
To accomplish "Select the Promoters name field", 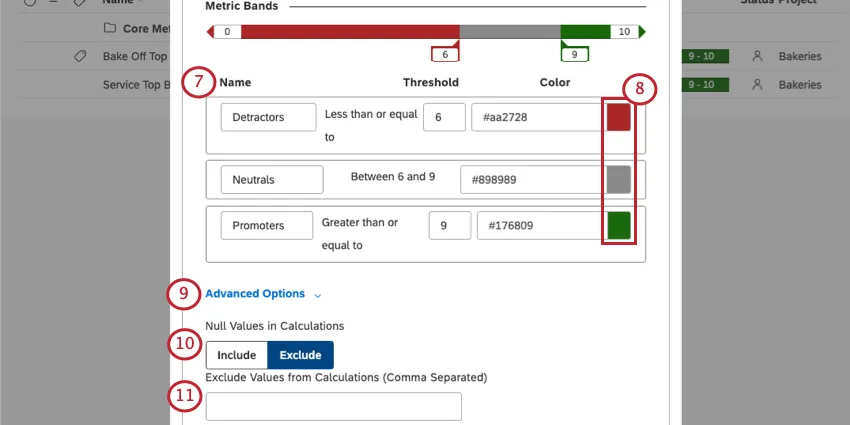I will [x=267, y=226].
